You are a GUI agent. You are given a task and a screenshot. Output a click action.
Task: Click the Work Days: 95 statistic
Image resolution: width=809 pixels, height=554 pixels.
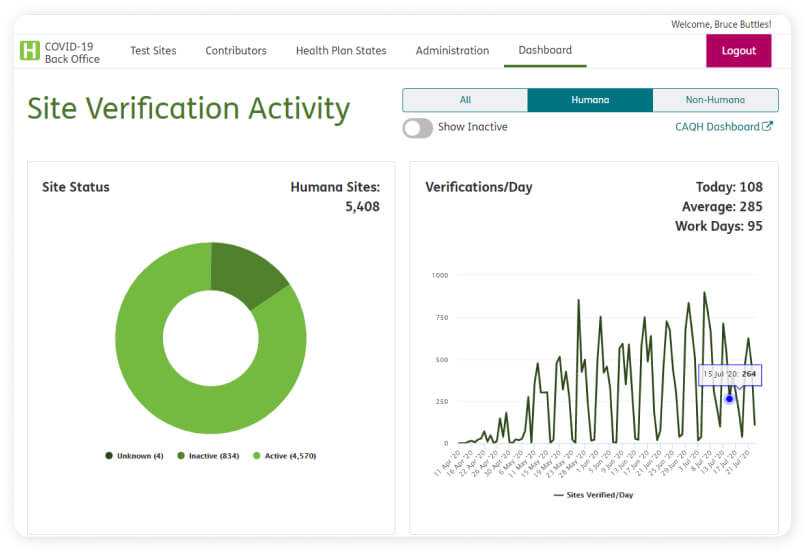718,226
